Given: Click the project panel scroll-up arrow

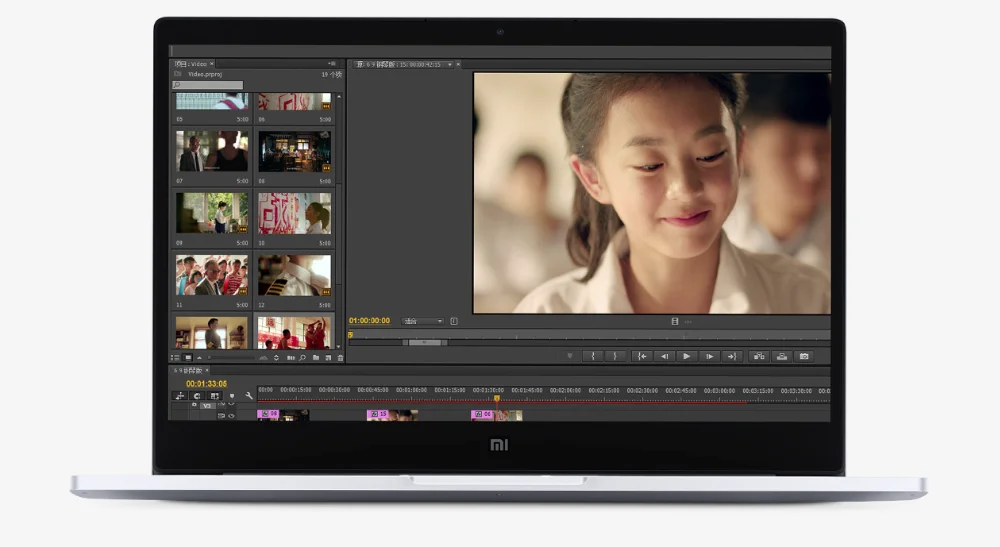Looking at the screenshot, I should [339, 97].
